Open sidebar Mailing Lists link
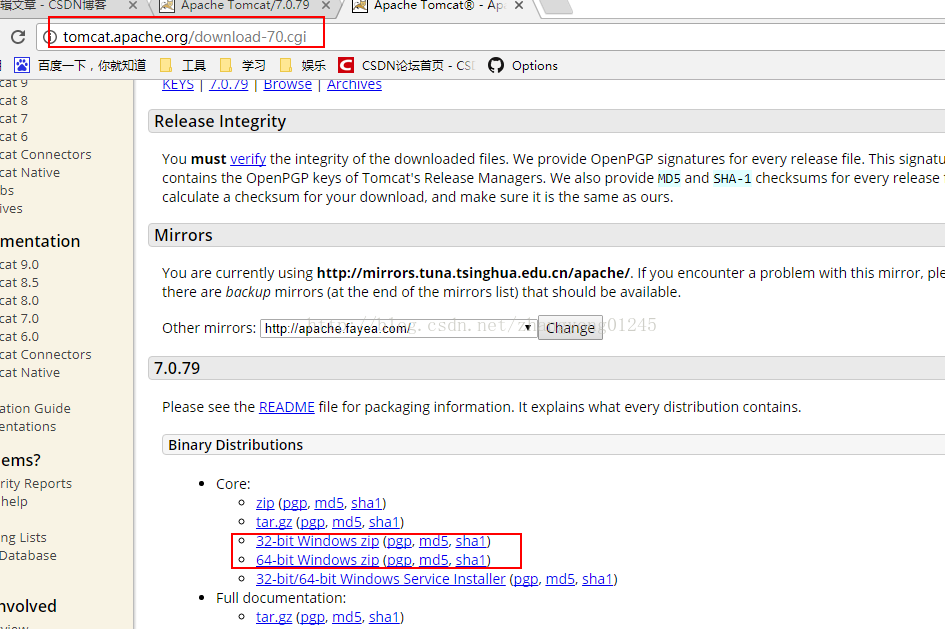This screenshot has height=629, width=945. click(x=24, y=537)
